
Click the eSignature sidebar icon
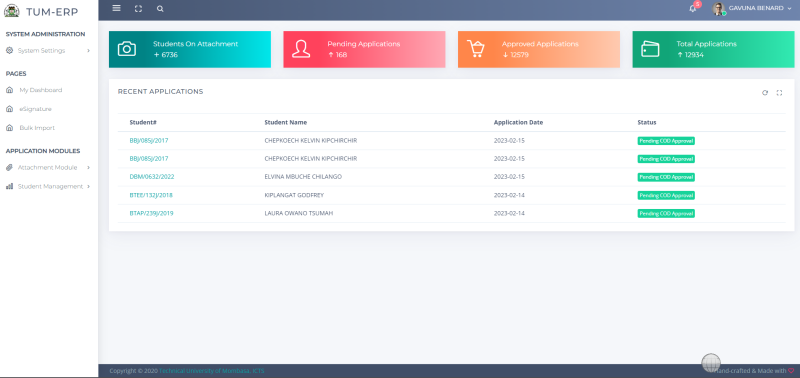9,109
